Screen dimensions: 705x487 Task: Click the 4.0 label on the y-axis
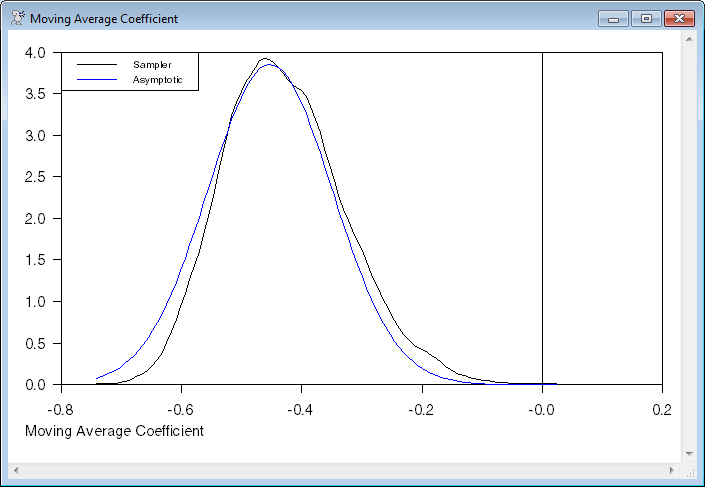tap(34, 52)
